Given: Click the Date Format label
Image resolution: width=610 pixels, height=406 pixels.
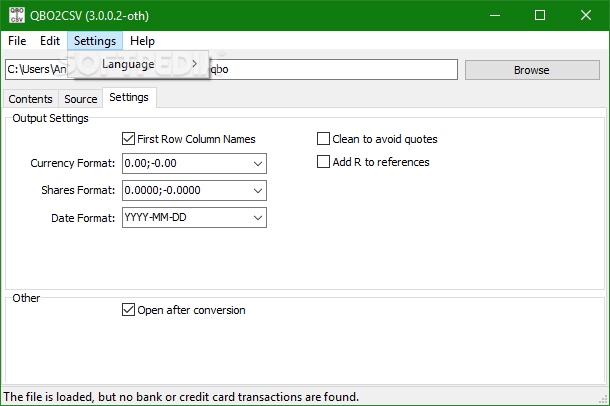Looking at the screenshot, I should (x=83, y=218).
